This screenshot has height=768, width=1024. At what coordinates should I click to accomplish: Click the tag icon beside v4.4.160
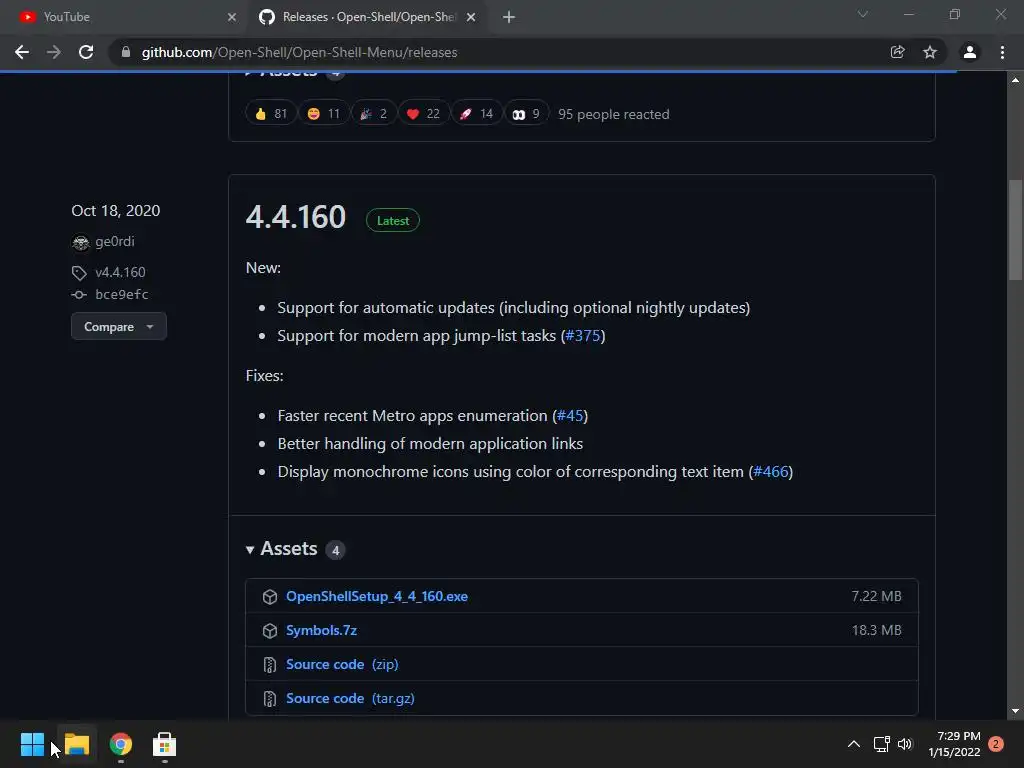coord(79,273)
